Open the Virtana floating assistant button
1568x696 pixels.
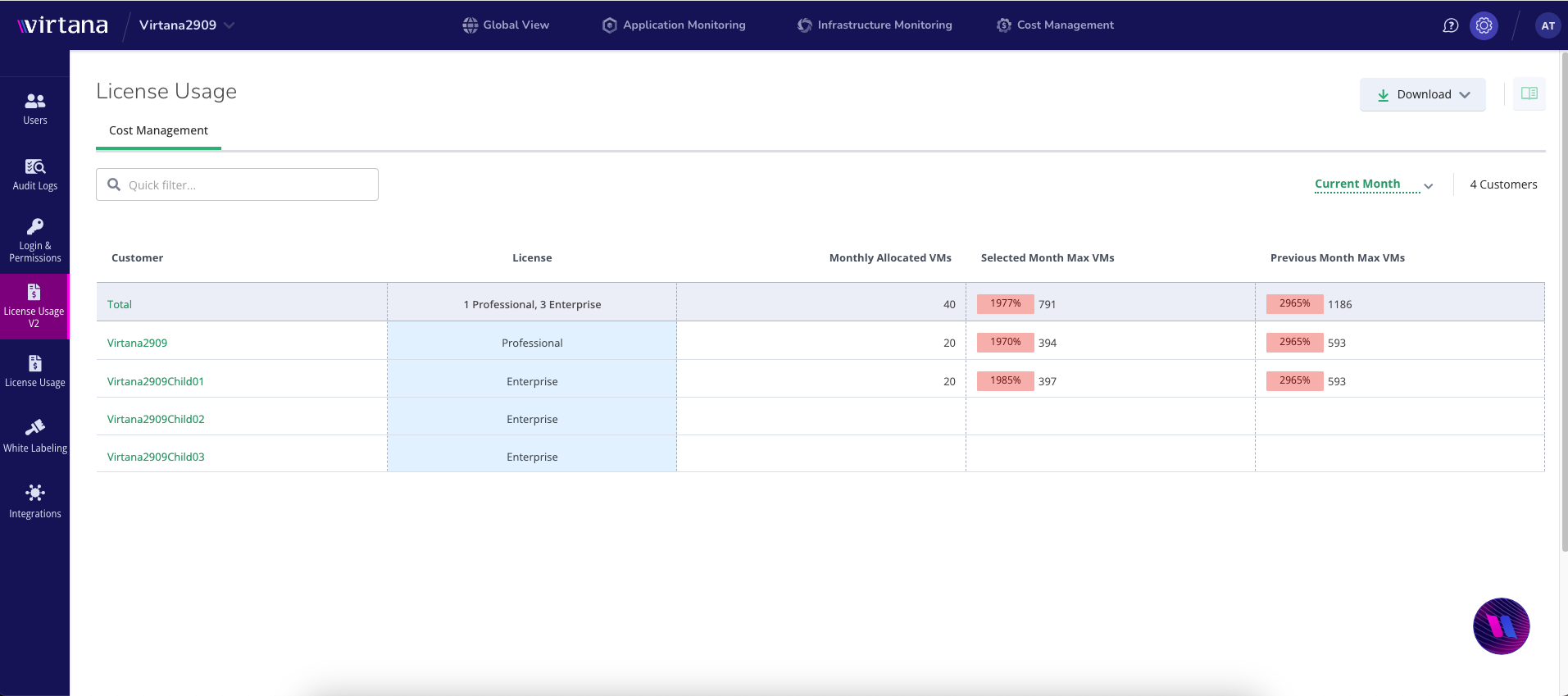click(x=1501, y=626)
